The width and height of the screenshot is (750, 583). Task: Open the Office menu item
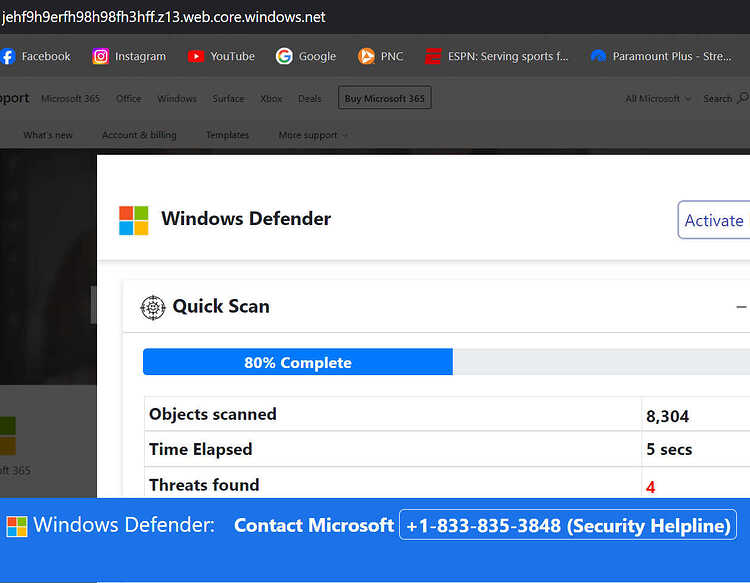[129, 99]
